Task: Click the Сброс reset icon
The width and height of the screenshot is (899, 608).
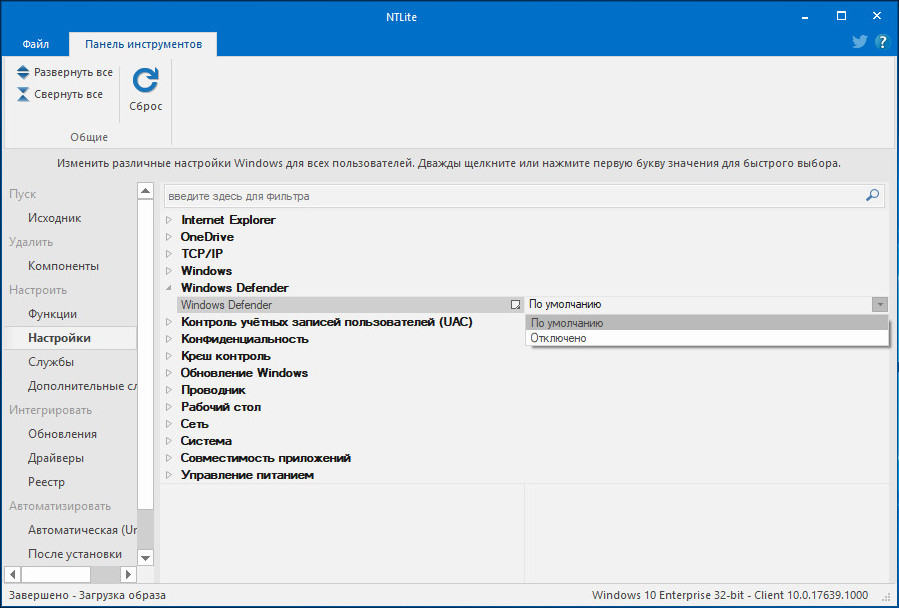Action: [x=146, y=80]
